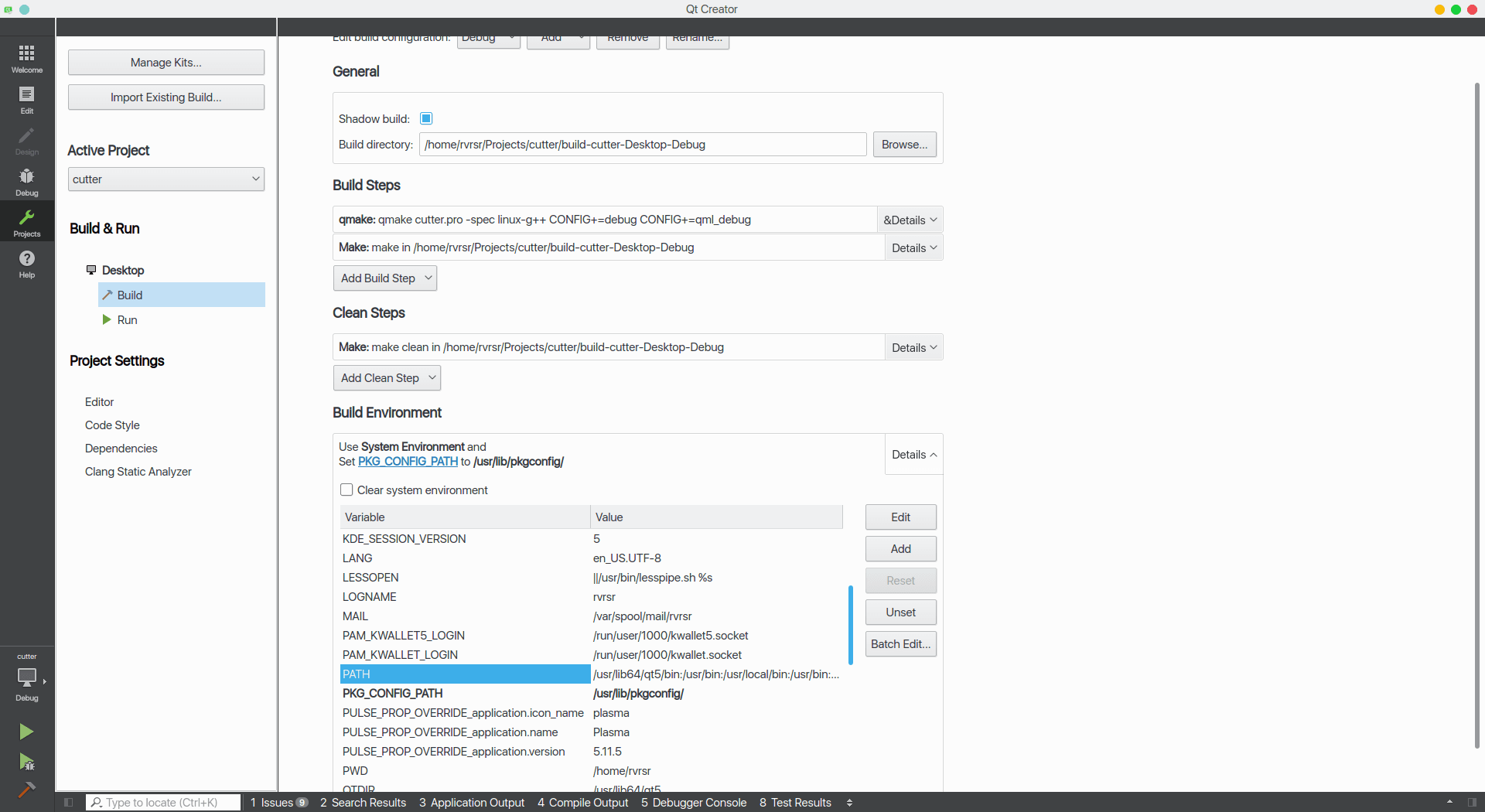Viewport: 1485px width, 812px height.
Task: Unset the selected environment variable
Action: click(x=901, y=612)
